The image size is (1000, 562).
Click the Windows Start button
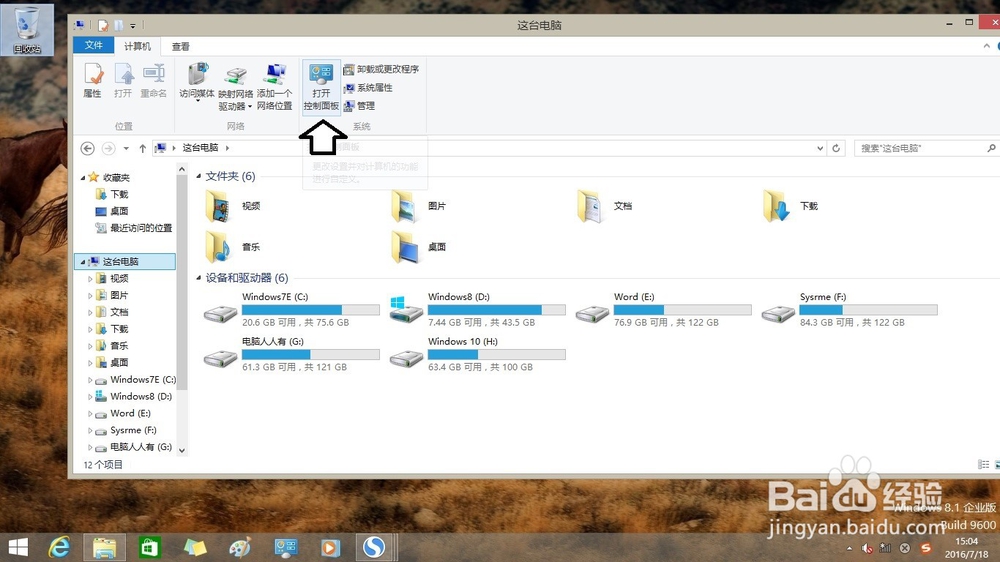point(18,547)
